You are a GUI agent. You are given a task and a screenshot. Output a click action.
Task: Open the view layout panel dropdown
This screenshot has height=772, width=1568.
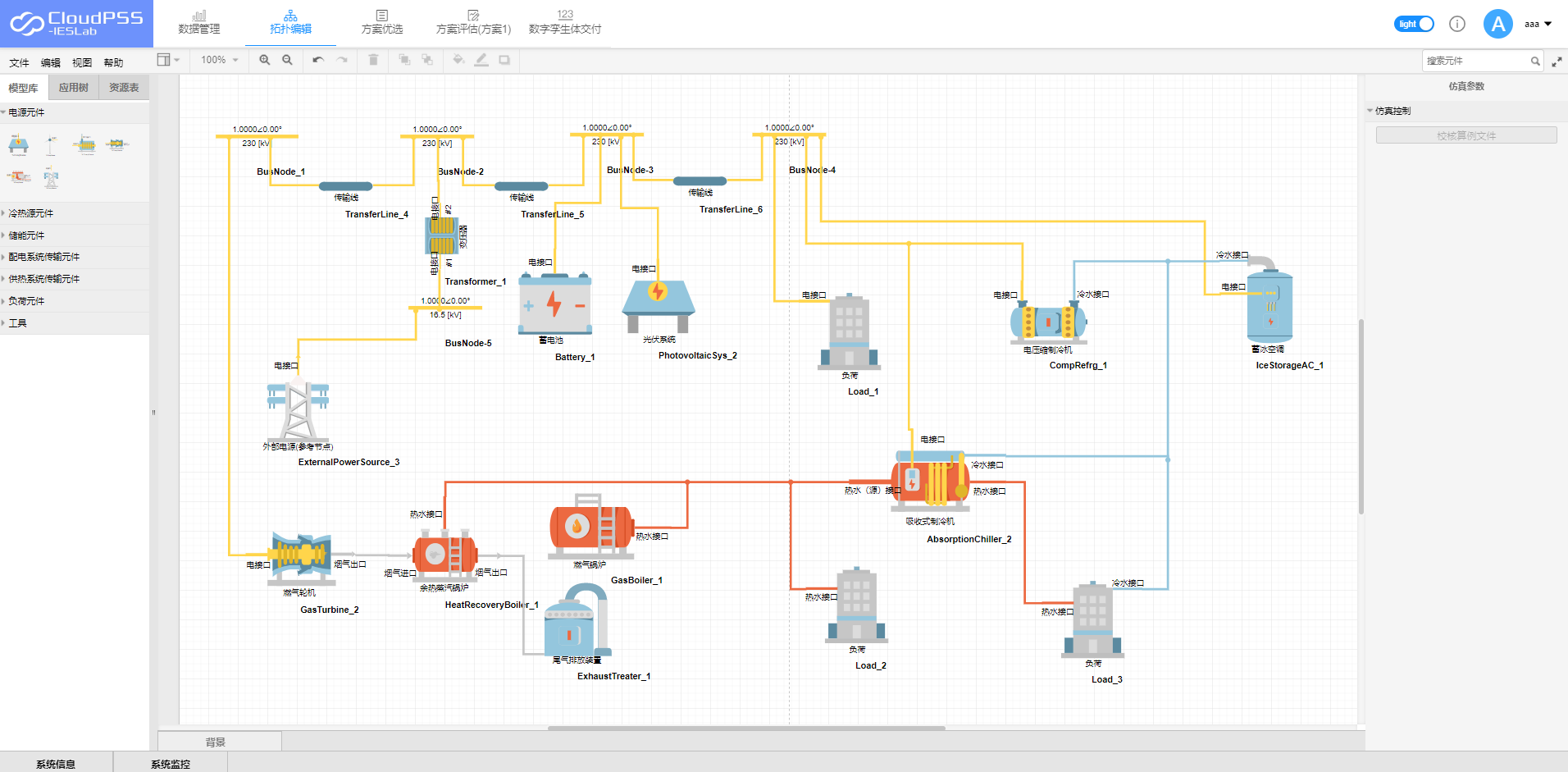pyautogui.click(x=168, y=60)
